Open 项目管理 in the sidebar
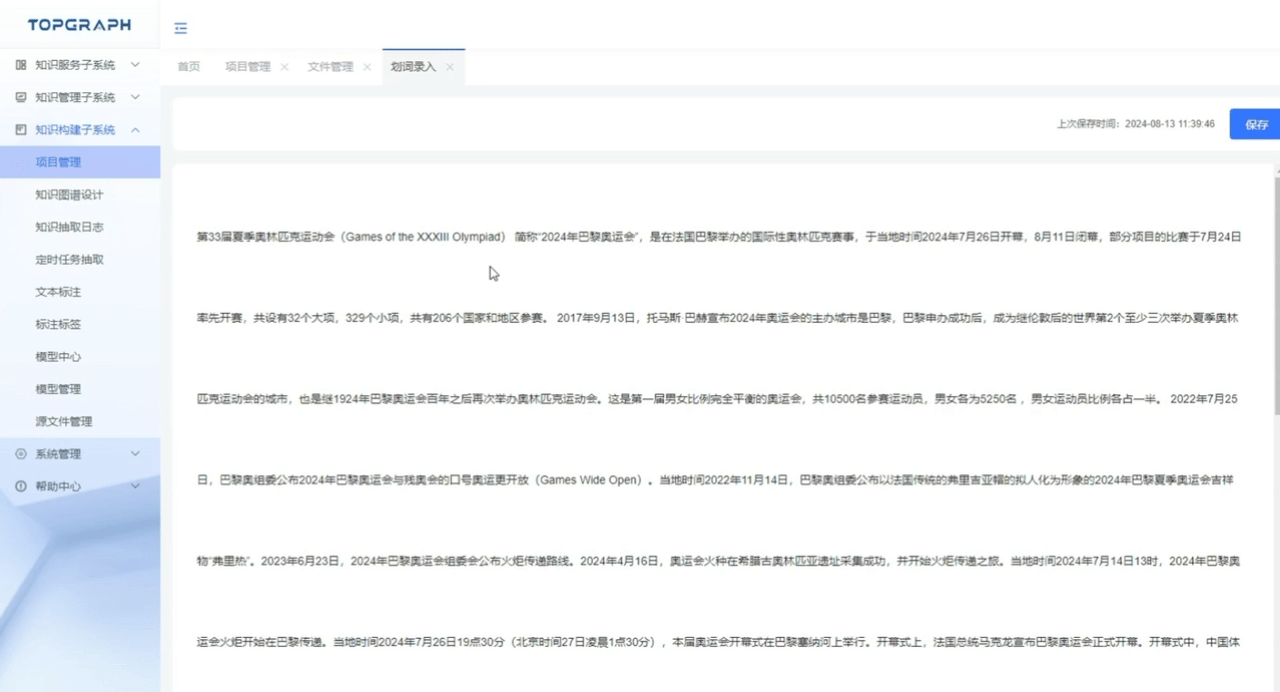 pos(80,162)
